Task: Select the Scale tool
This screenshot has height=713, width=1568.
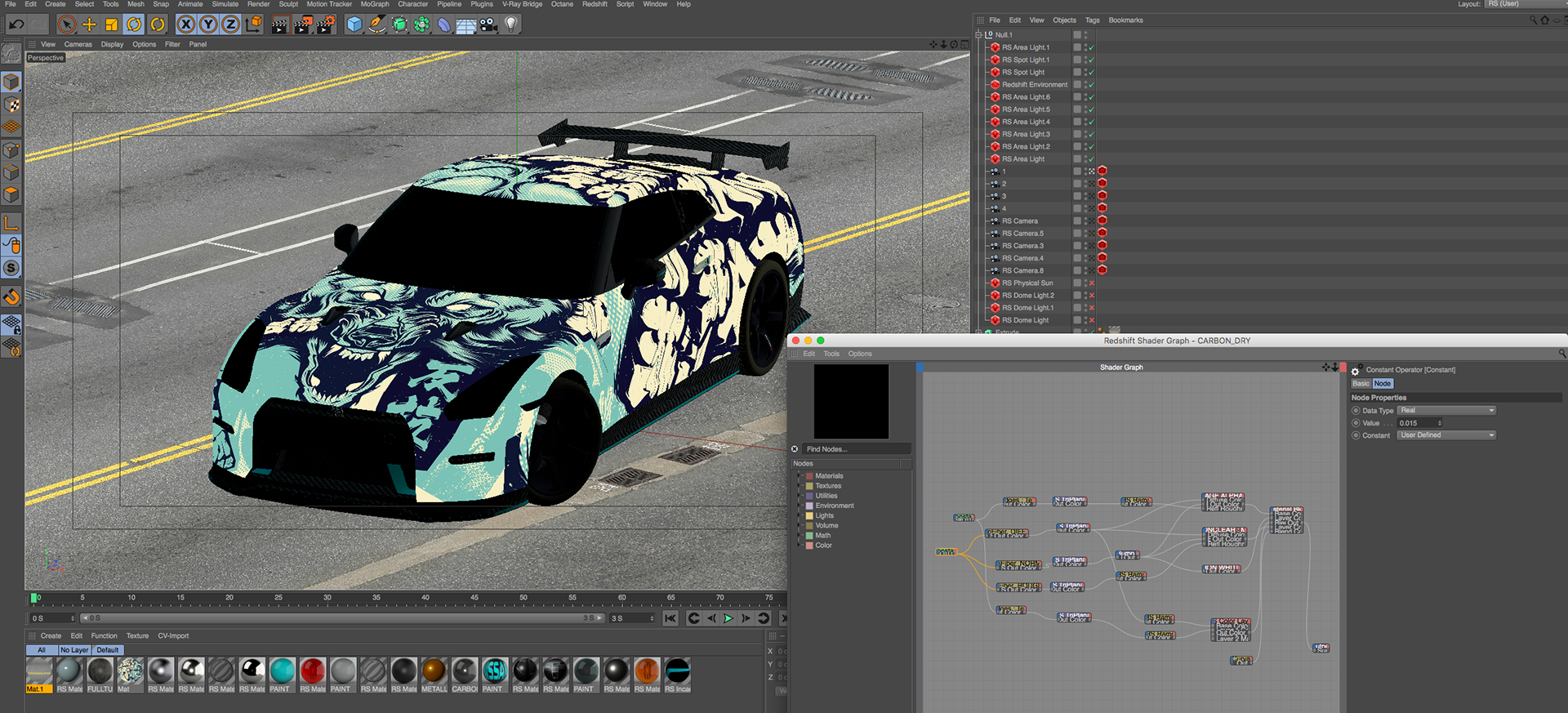Action: pyautogui.click(x=112, y=25)
